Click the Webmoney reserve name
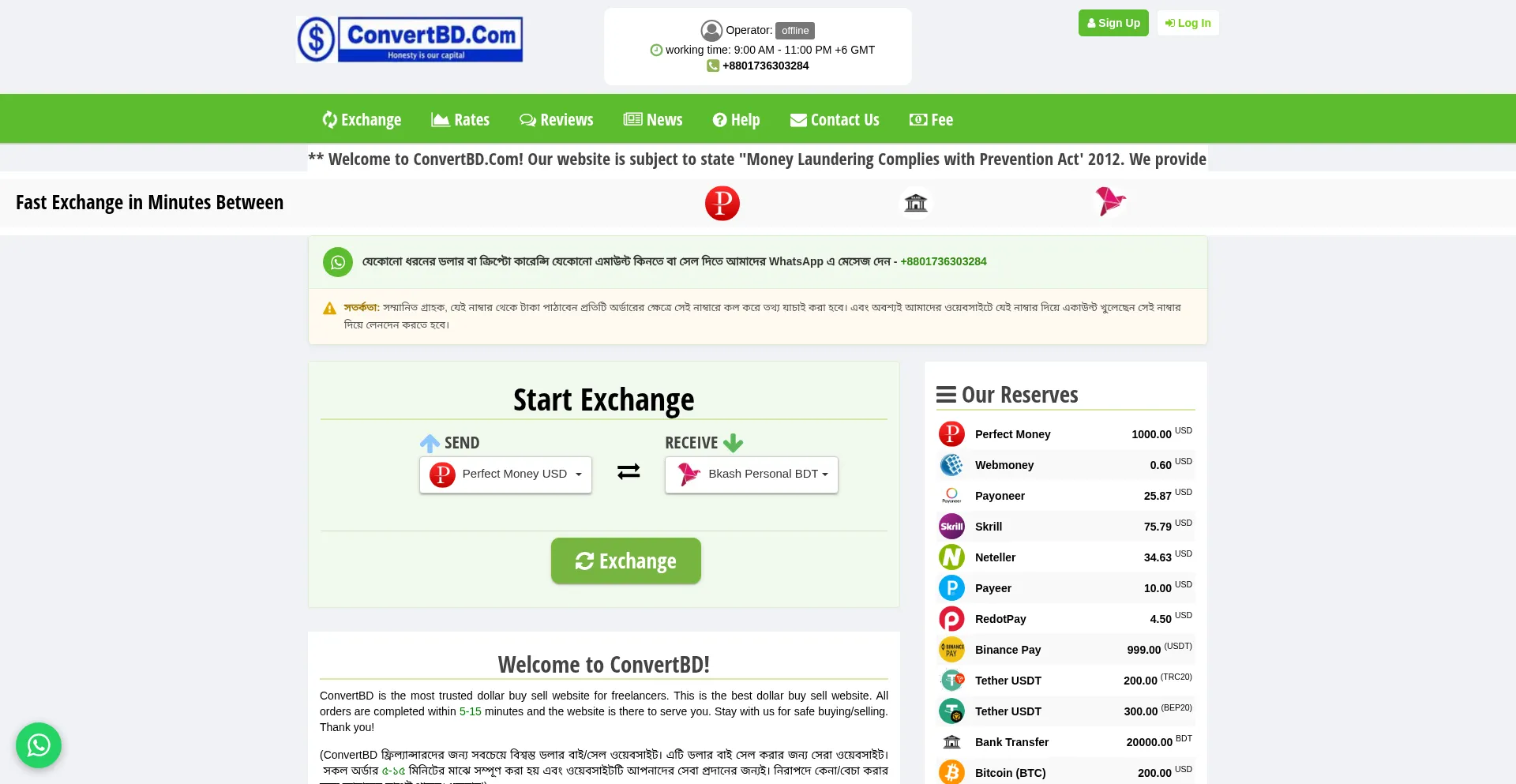 pos(1004,465)
